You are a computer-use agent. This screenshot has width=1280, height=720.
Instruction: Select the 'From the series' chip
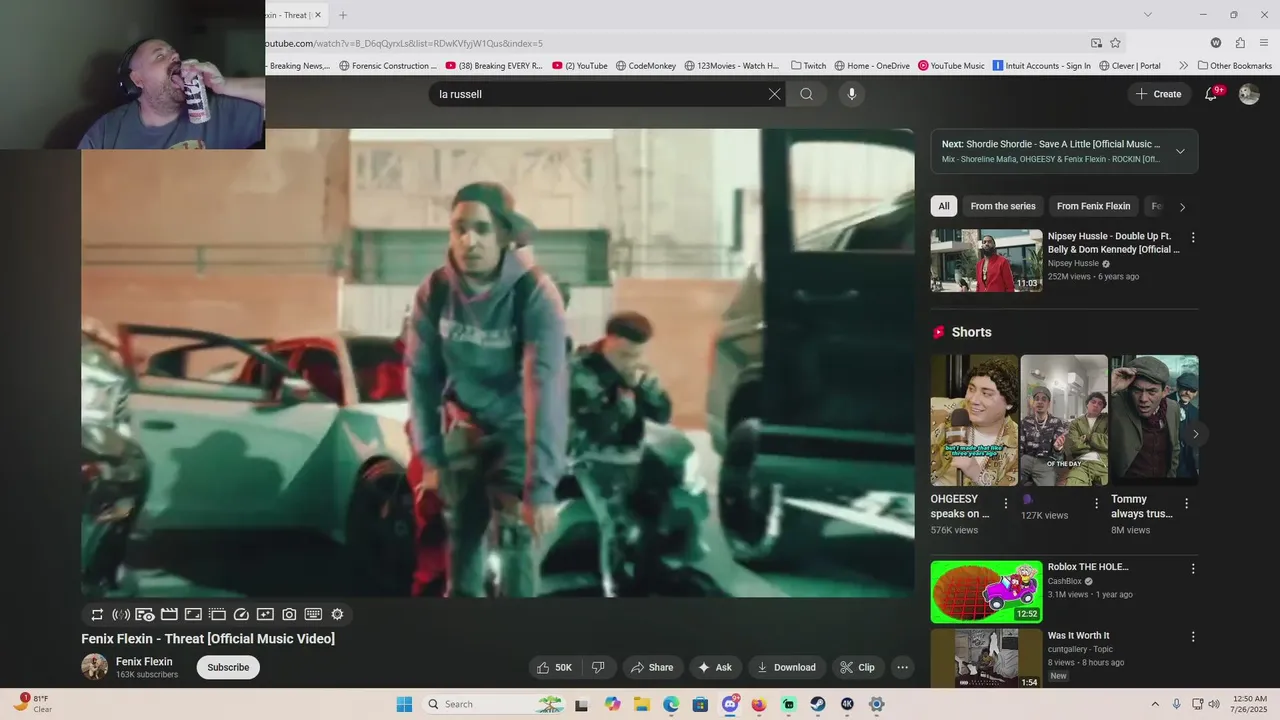pos(1003,206)
